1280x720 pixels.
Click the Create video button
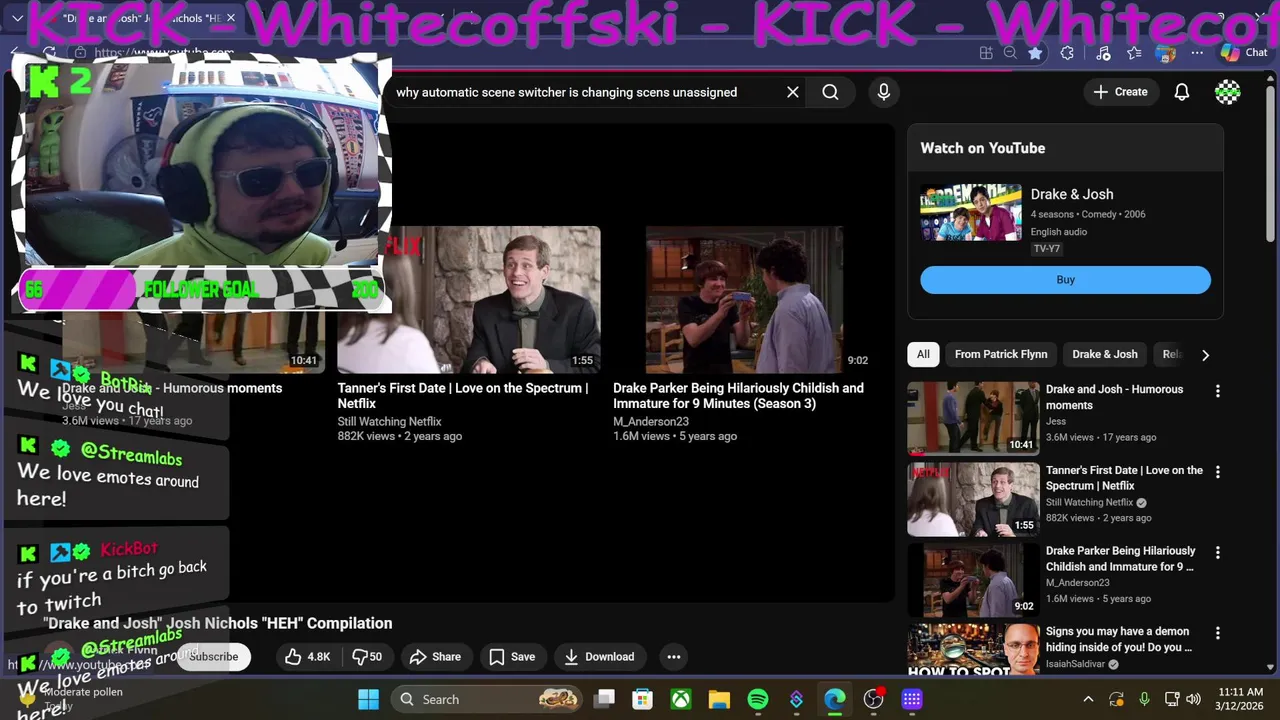tap(1120, 92)
